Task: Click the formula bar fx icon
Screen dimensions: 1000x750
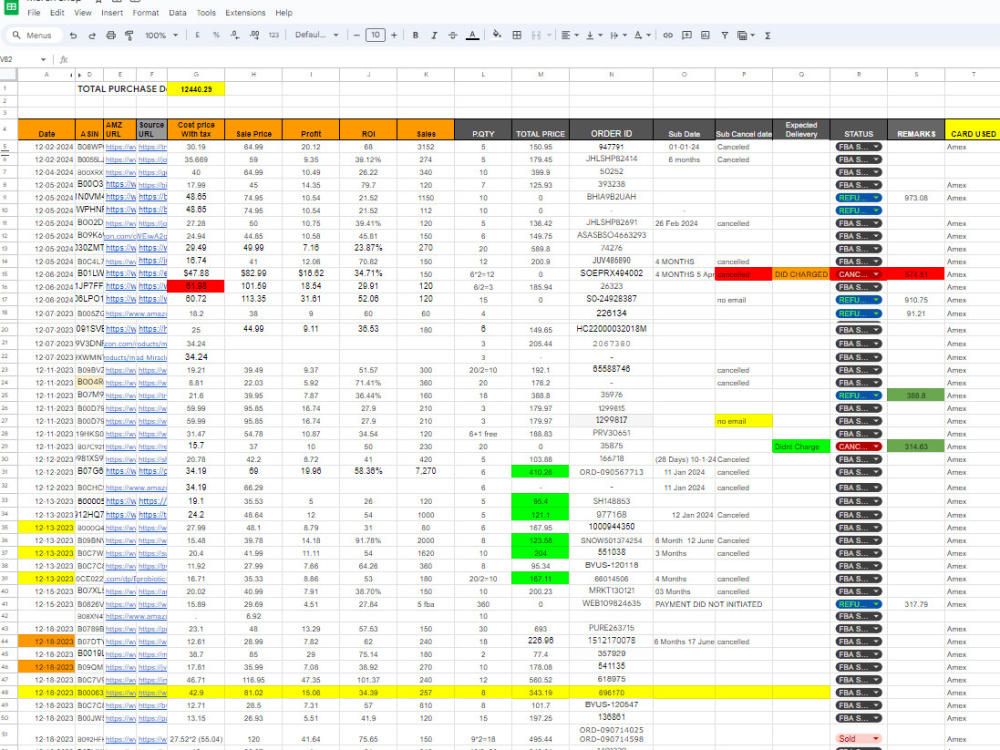Action: click(64, 59)
